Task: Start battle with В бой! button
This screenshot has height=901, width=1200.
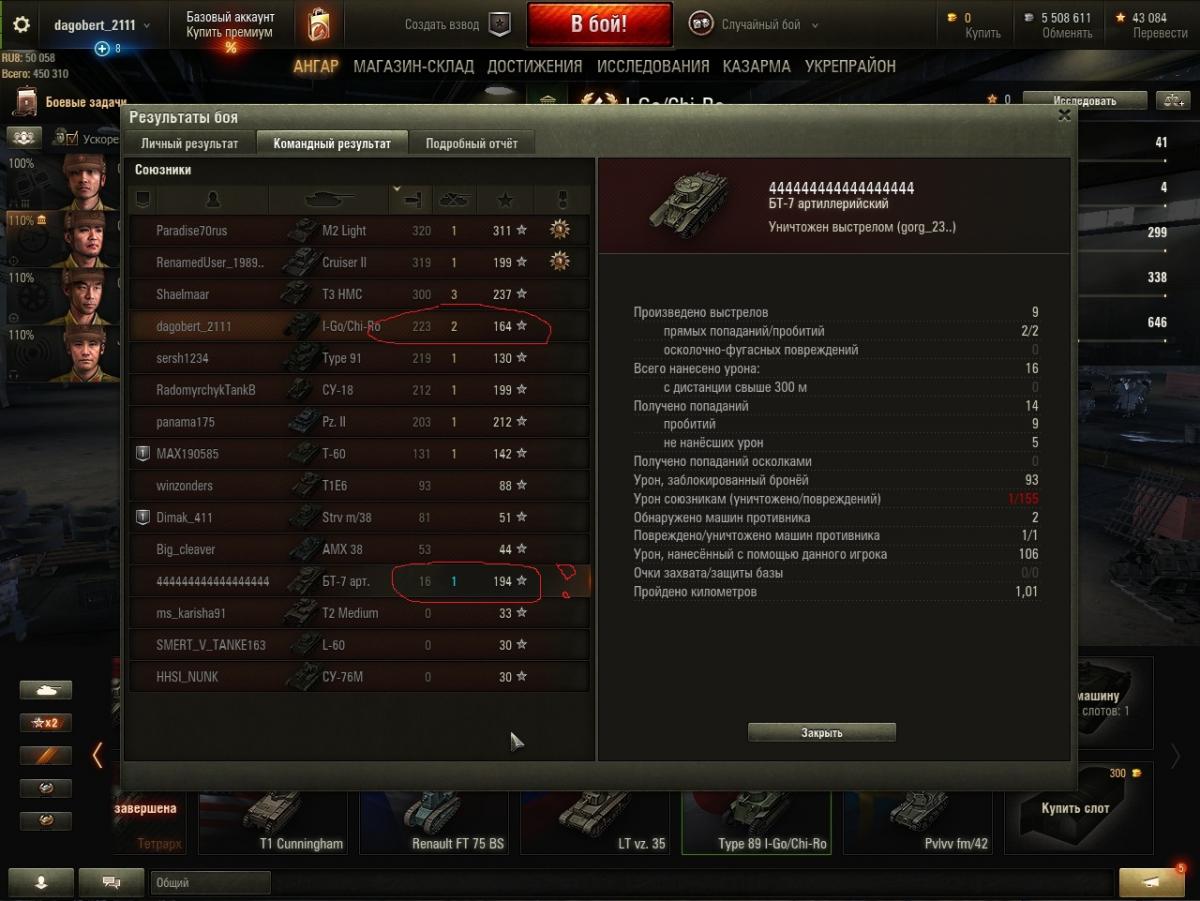Action: [x=599, y=25]
